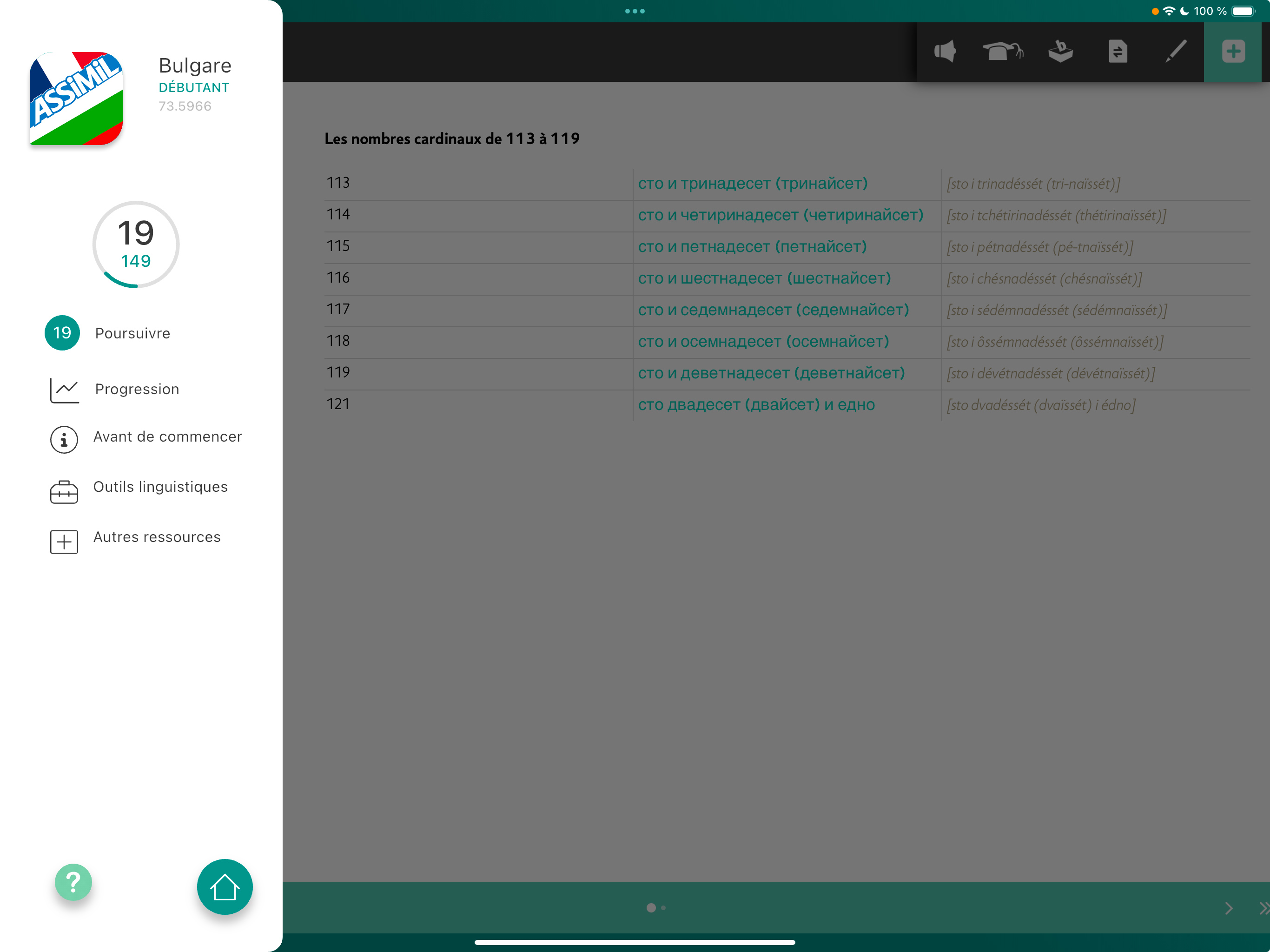This screenshot has width=1270, height=952.
Task: Tap the second smaller page indicator dot
Action: click(664, 908)
